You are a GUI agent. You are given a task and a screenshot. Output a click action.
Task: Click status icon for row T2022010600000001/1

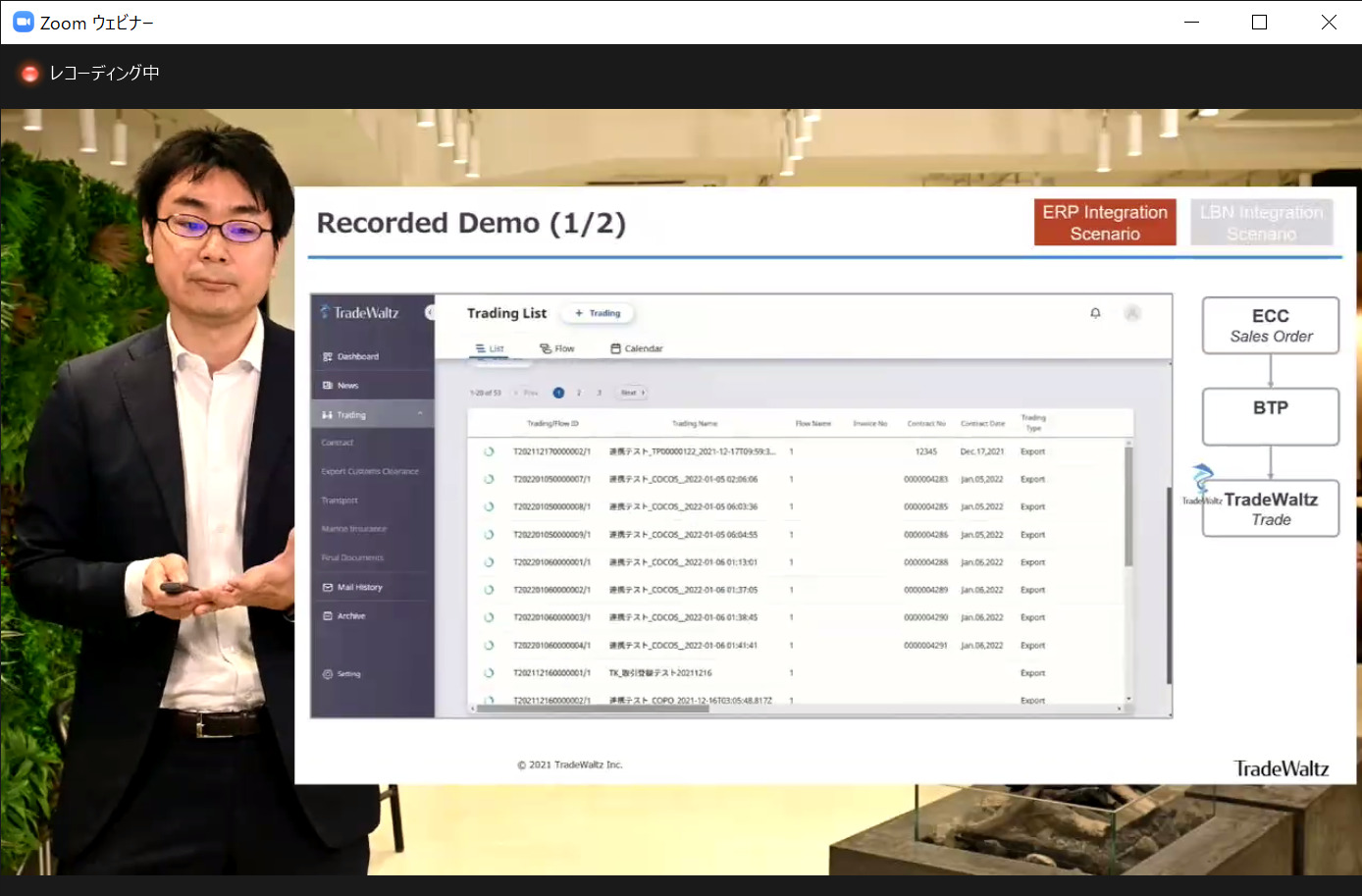[489, 562]
